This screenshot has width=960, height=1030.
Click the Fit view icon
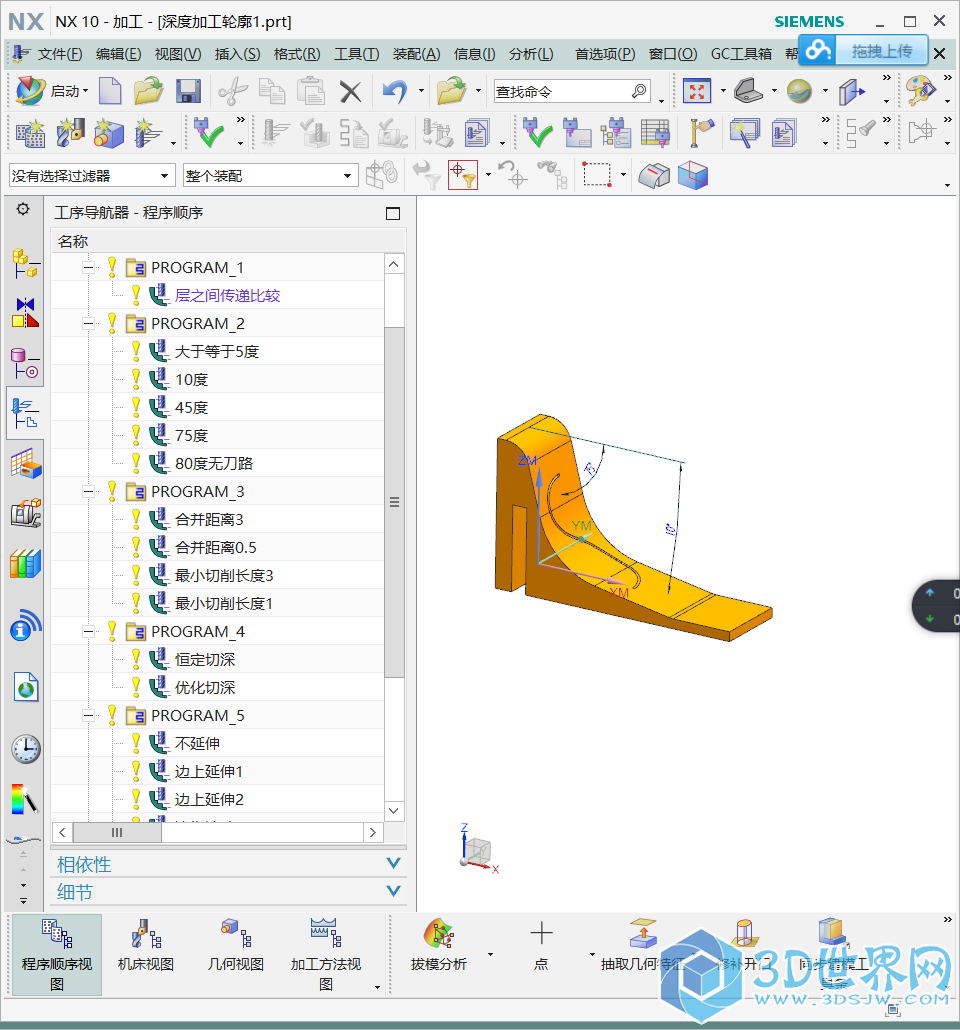(697, 91)
